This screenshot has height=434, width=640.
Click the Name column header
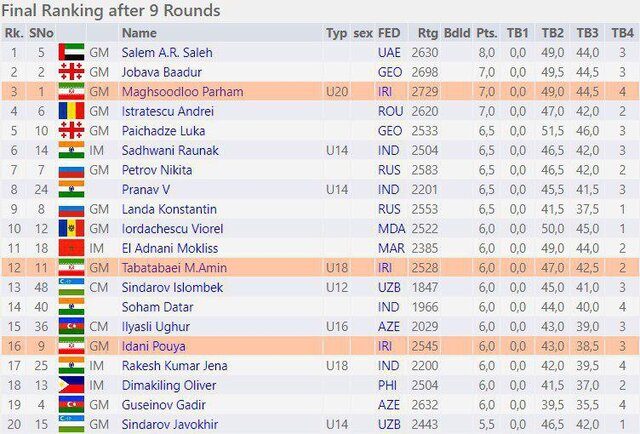click(139, 33)
